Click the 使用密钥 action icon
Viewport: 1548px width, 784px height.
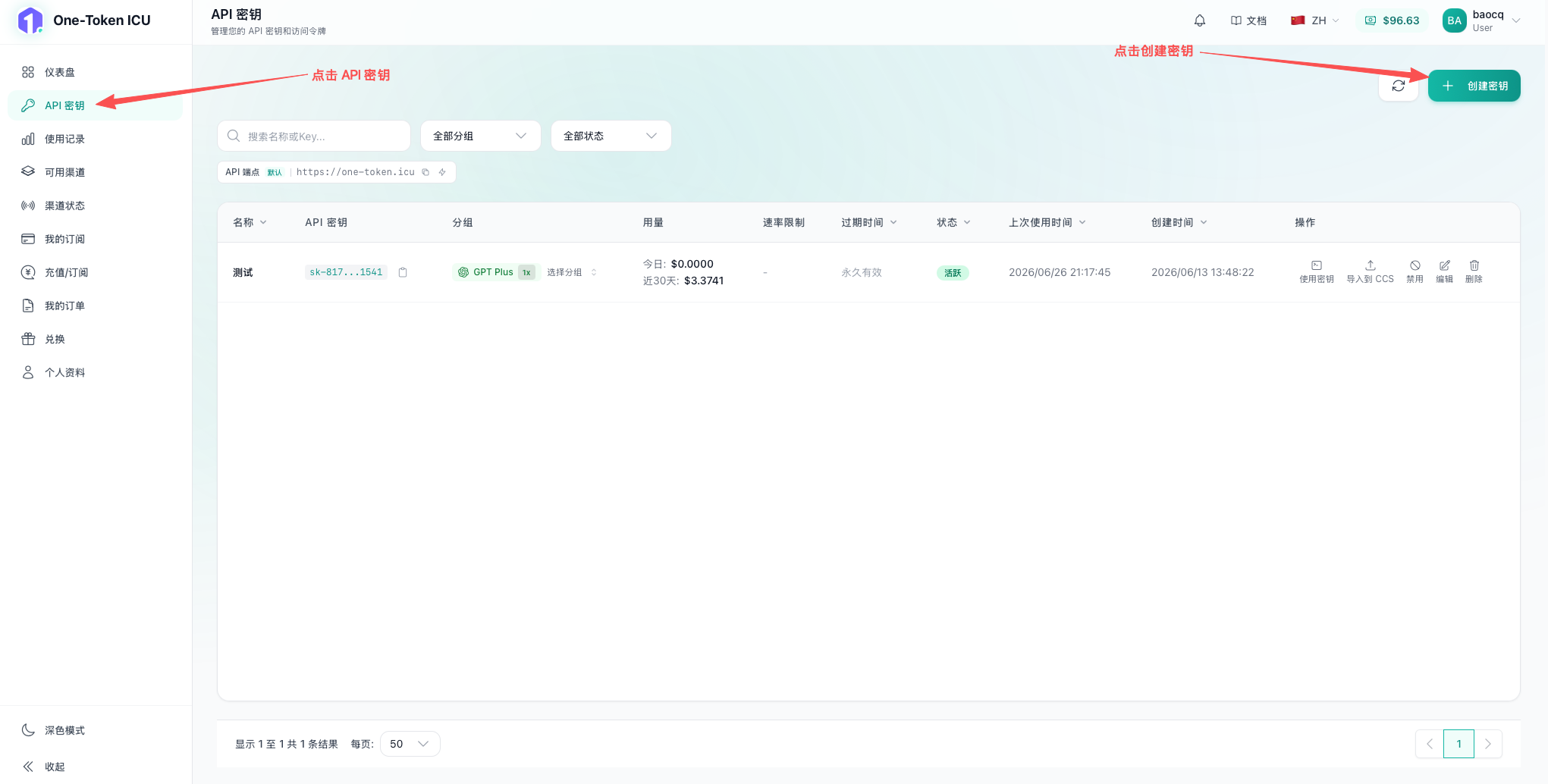click(1317, 272)
